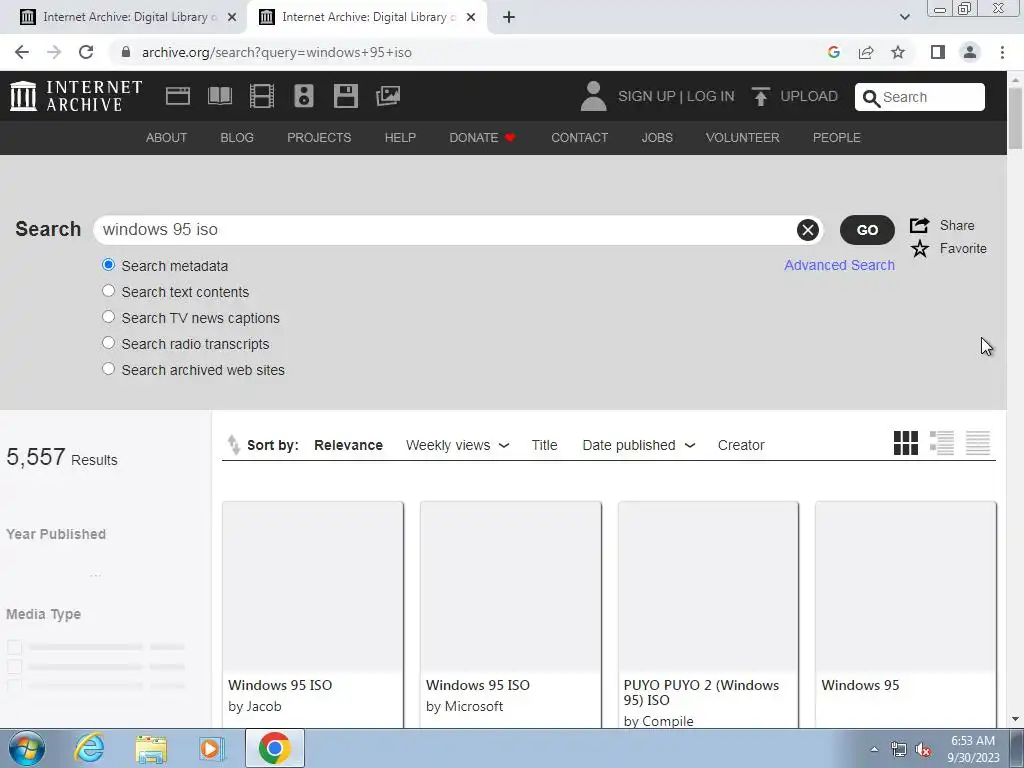This screenshot has width=1024, height=768.
Task: Go back in Chrome
Action: click(22, 52)
